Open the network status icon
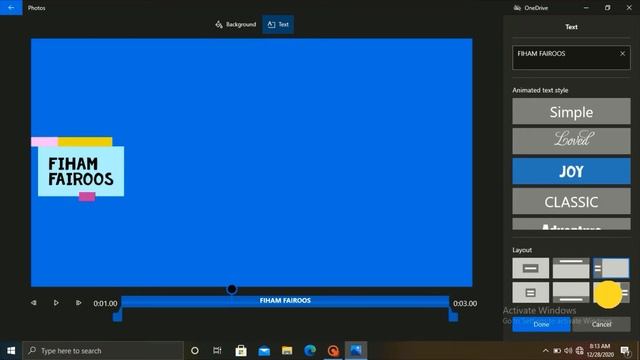The height and width of the screenshot is (360, 640). pos(580,351)
